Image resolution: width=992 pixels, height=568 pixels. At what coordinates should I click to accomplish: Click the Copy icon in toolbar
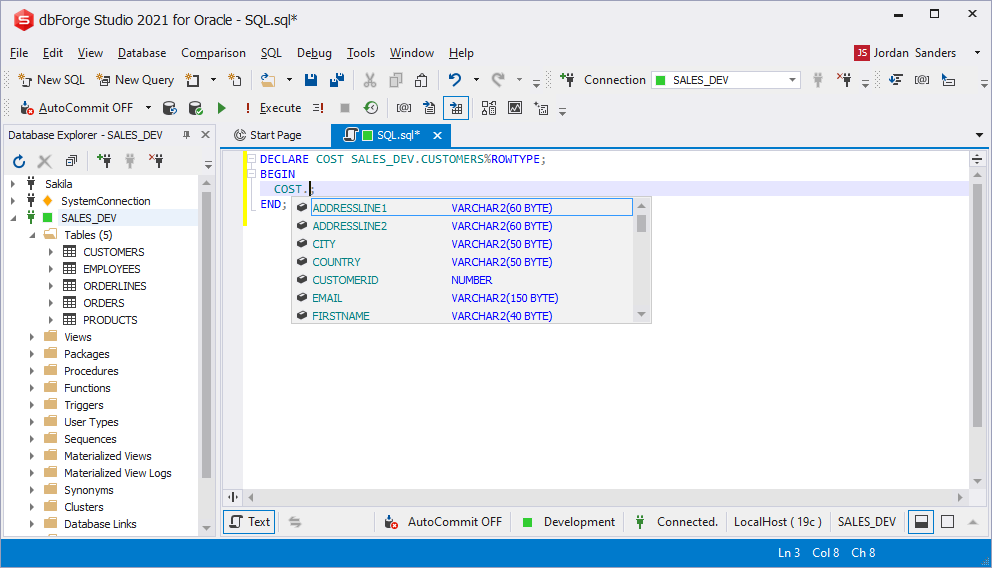(x=396, y=80)
